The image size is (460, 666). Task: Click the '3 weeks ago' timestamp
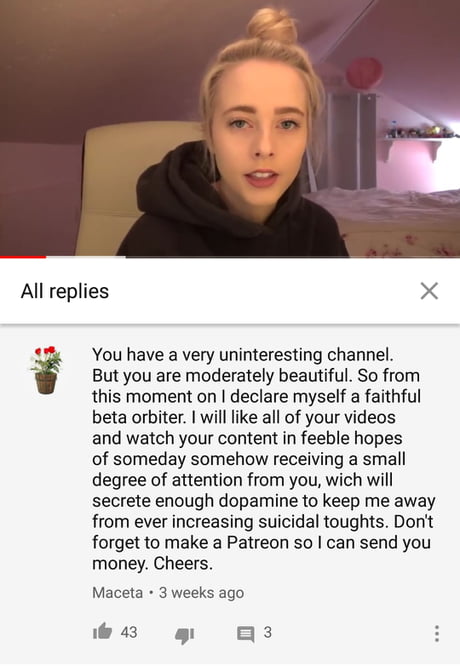pyautogui.click(x=201, y=593)
